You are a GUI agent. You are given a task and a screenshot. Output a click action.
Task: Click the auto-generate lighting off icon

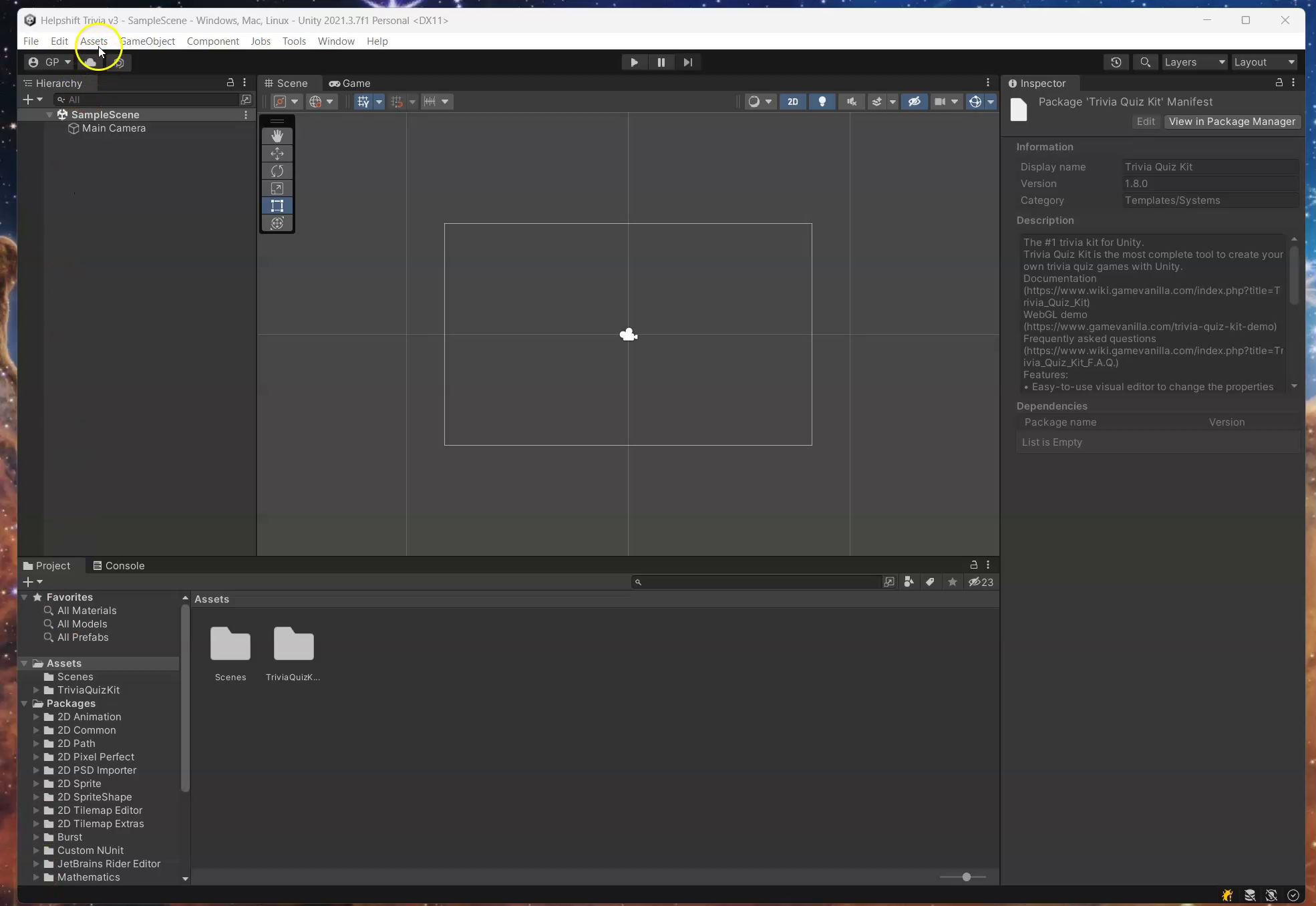click(1271, 895)
